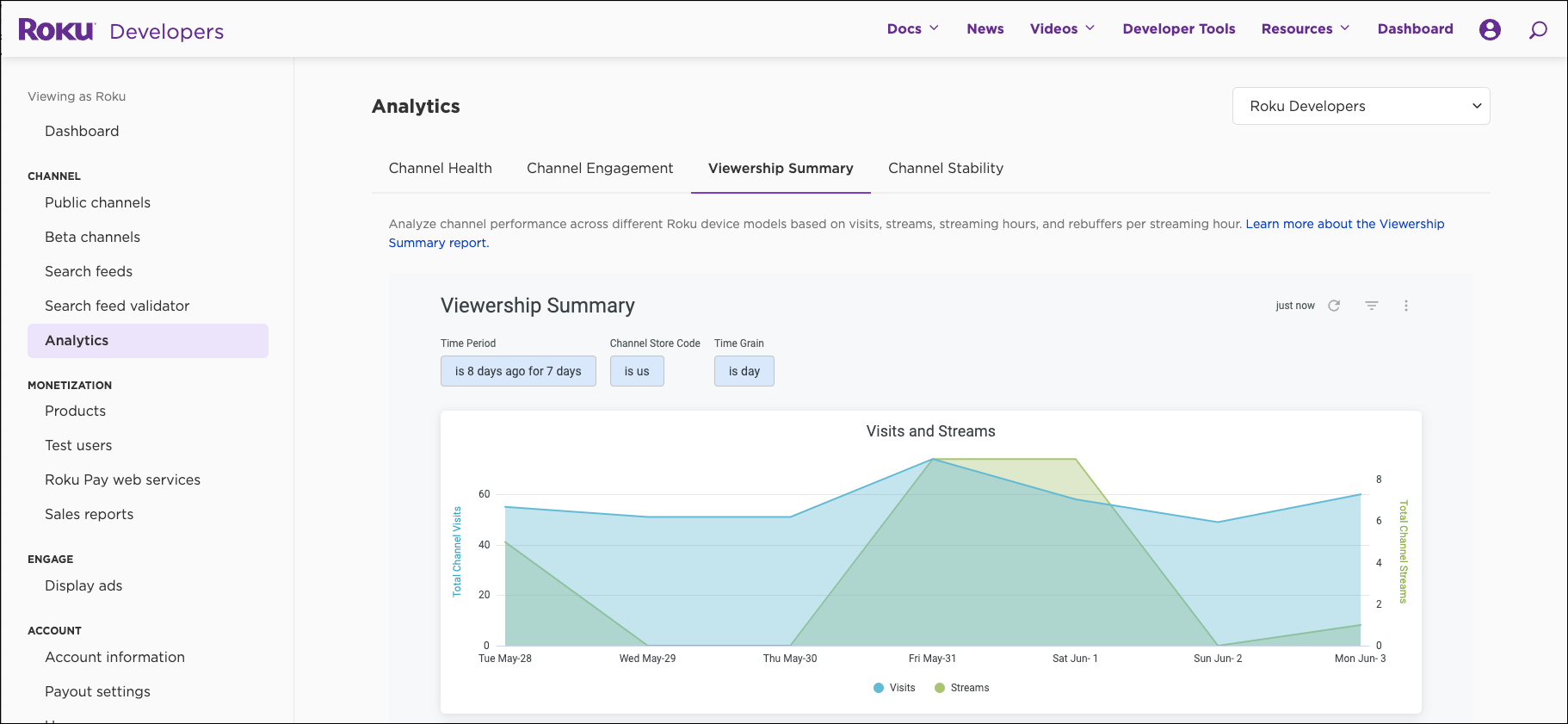Click the Fri May-31 peak on chart

click(x=933, y=460)
